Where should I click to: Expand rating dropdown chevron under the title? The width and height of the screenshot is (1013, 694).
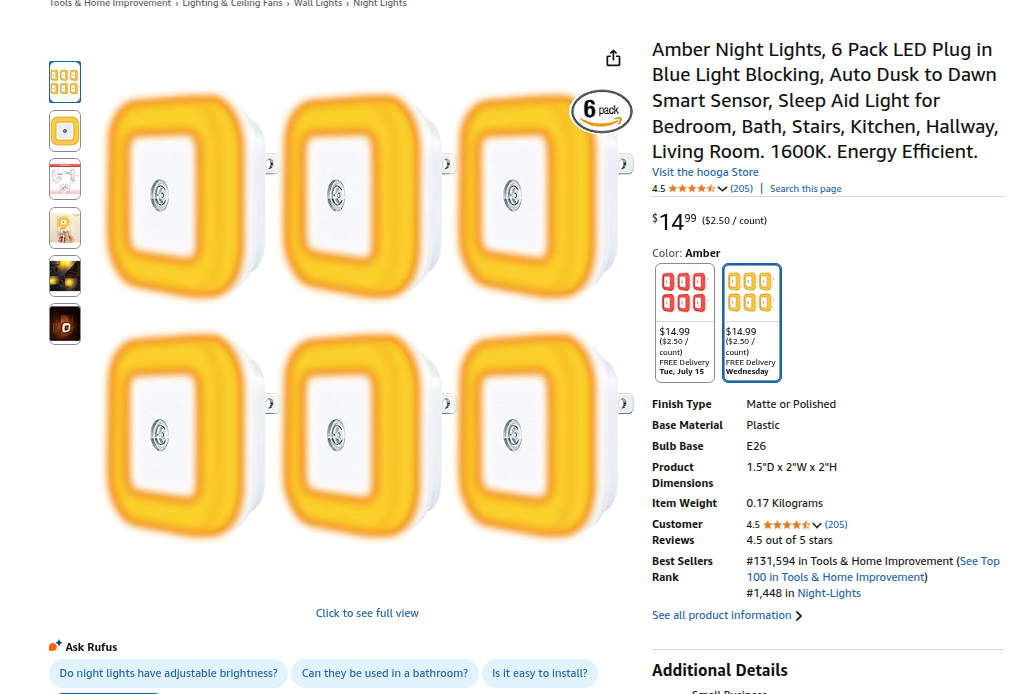[722, 189]
